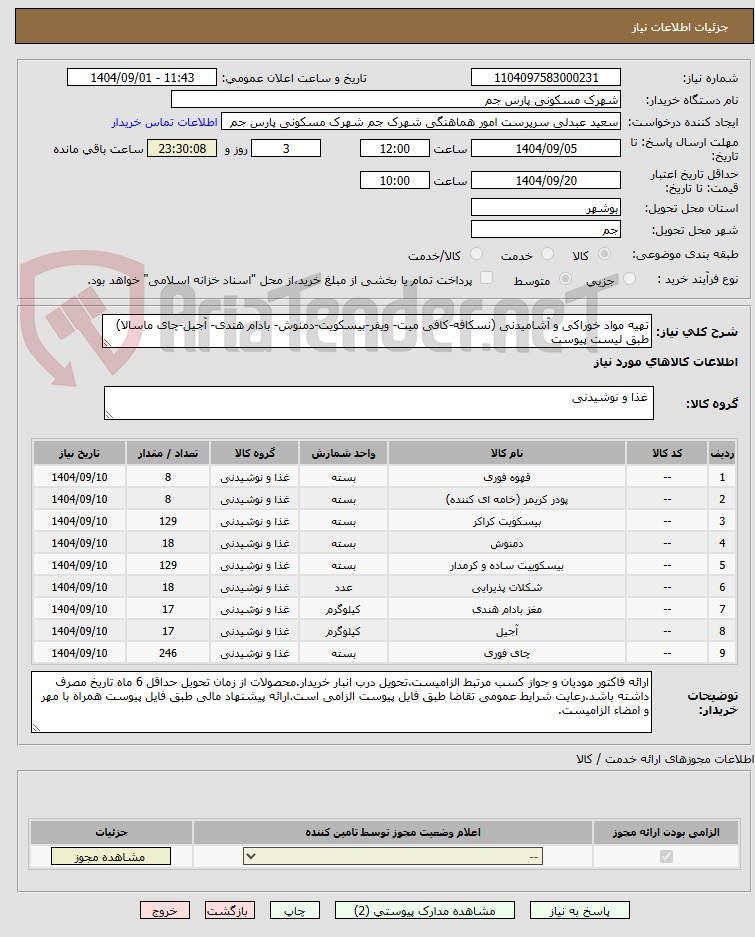This screenshot has width=755, height=937.
Task: Click the resize handle of buyer notes box
Action: (36, 727)
